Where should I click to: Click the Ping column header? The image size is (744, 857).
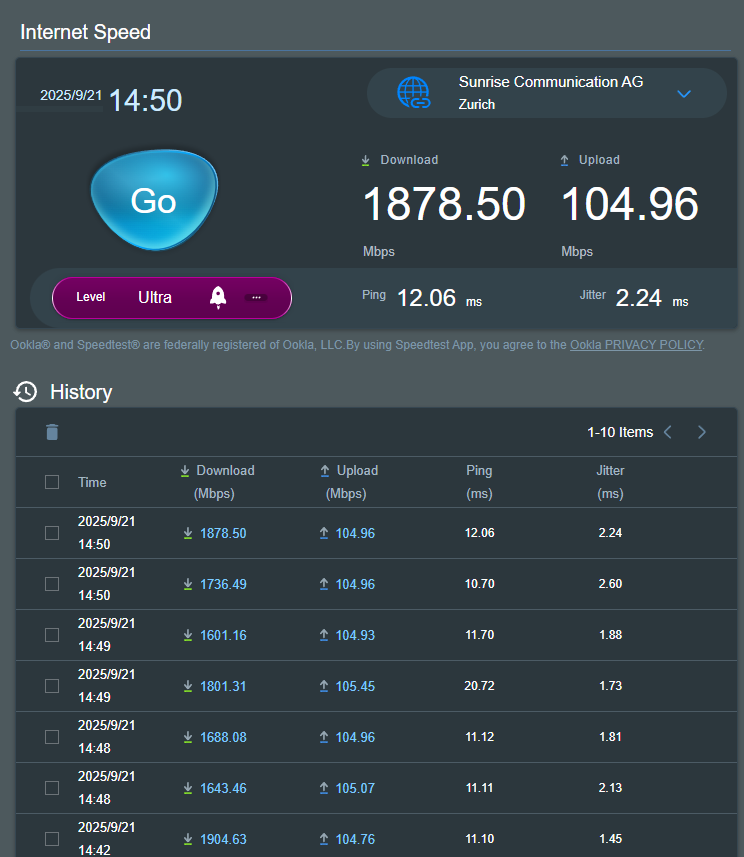click(x=479, y=481)
